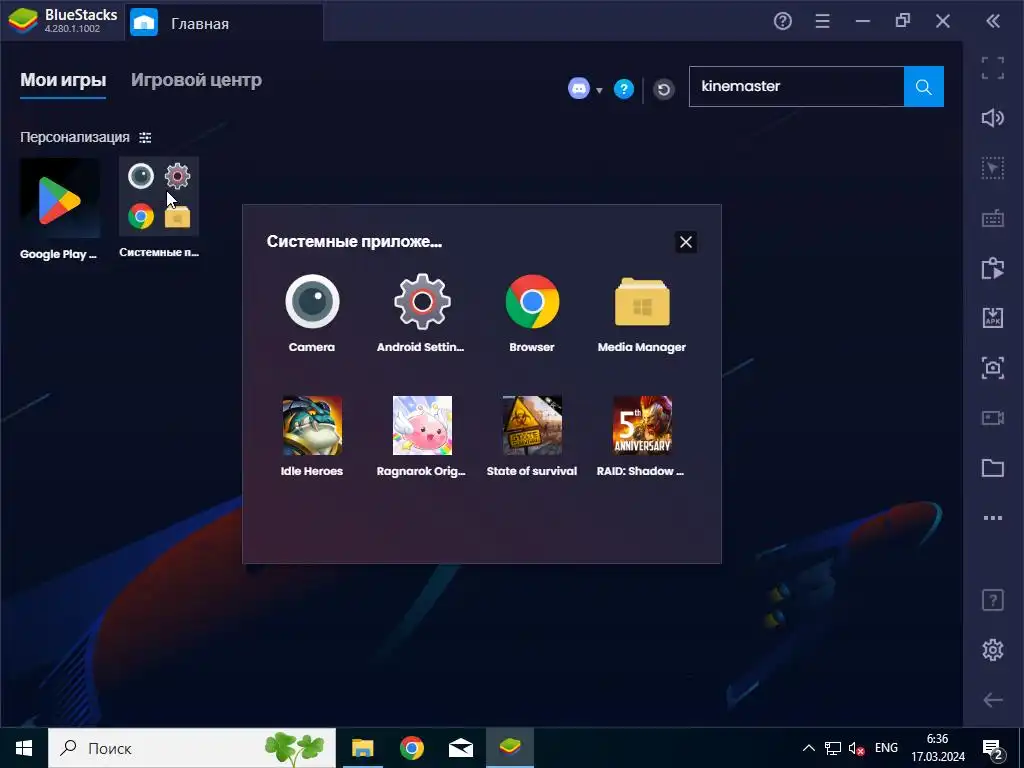
Task: Open Chrome from the taskbar
Action: click(x=411, y=748)
